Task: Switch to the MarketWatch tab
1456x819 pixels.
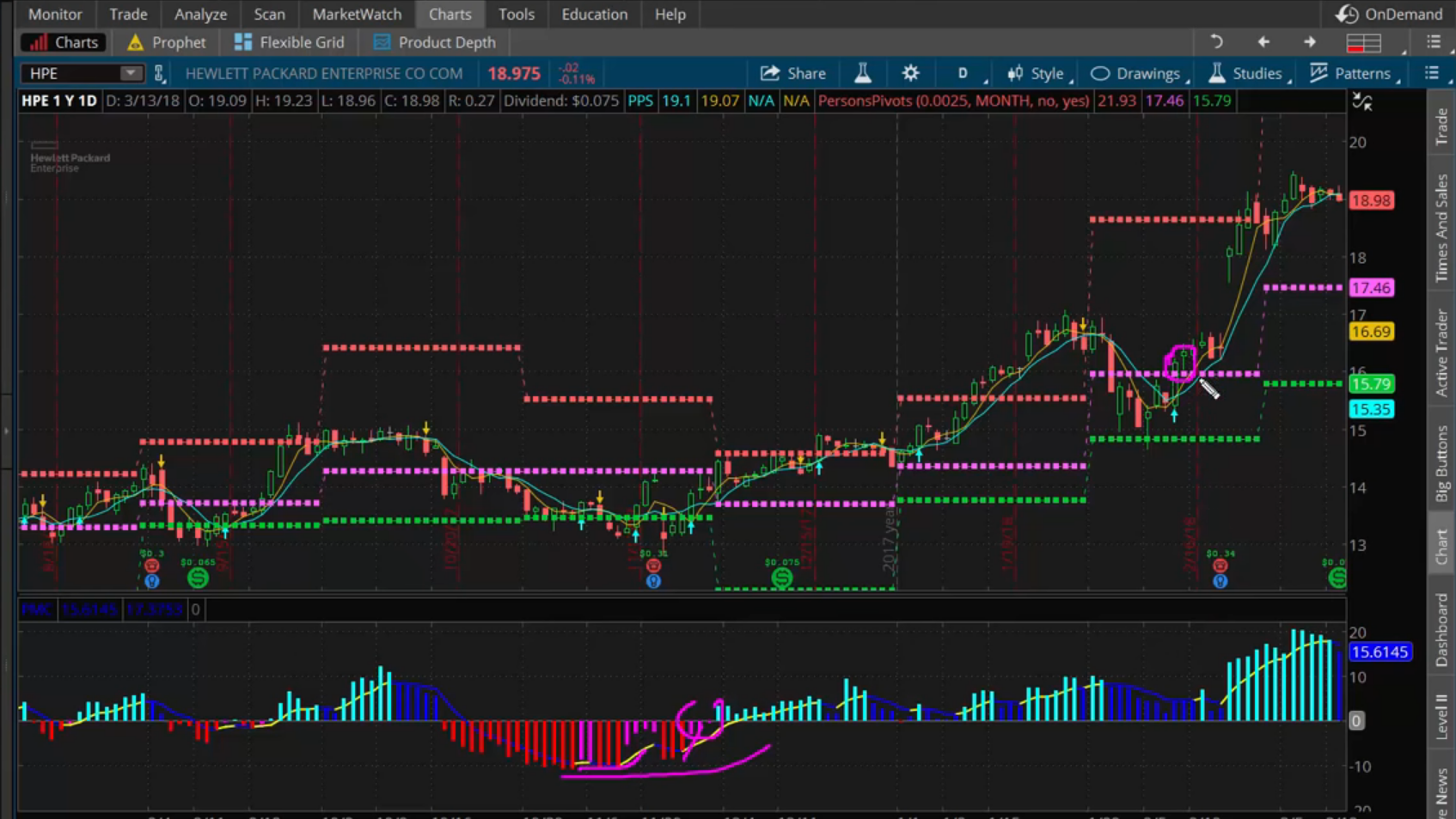Action: [357, 14]
